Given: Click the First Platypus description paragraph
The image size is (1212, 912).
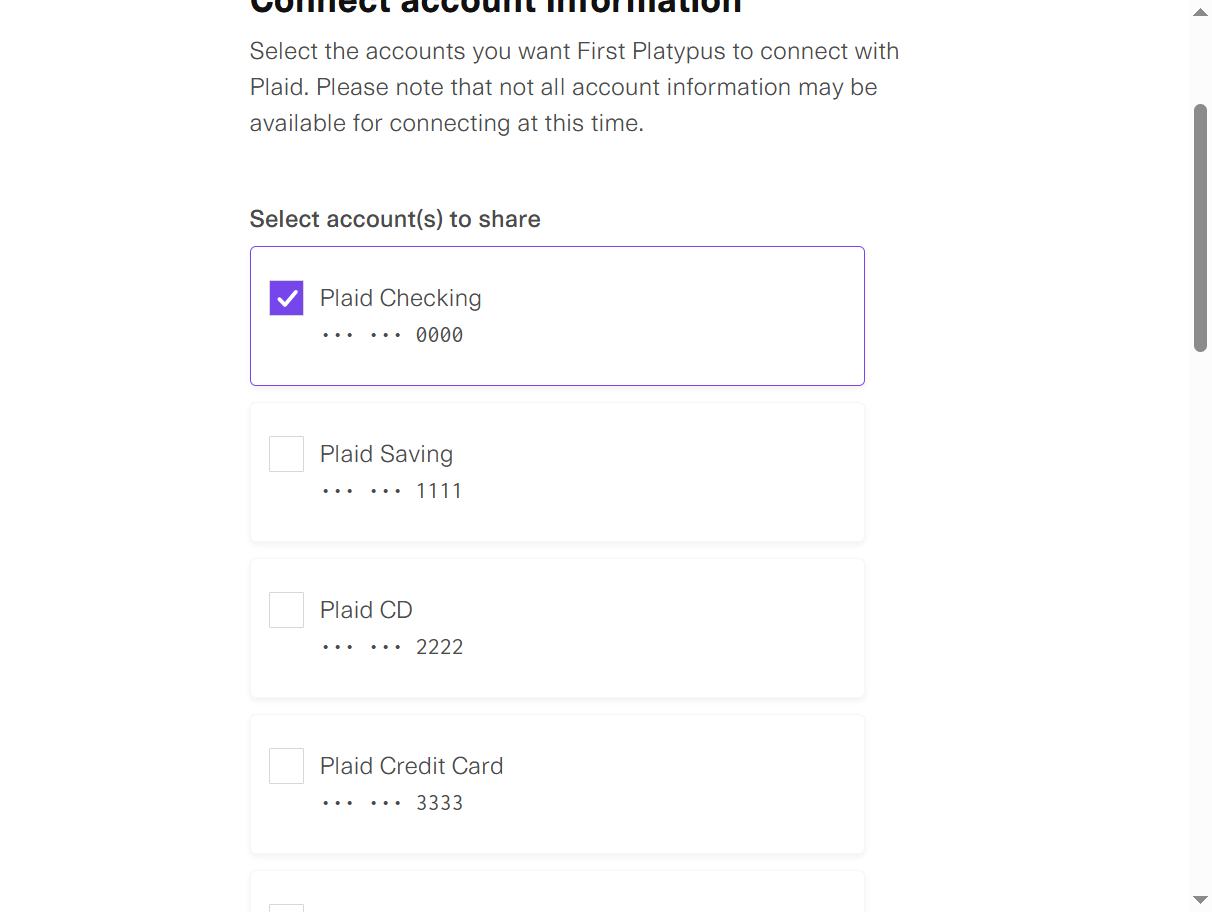Looking at the screenshot, I should (x=573, y=87).
